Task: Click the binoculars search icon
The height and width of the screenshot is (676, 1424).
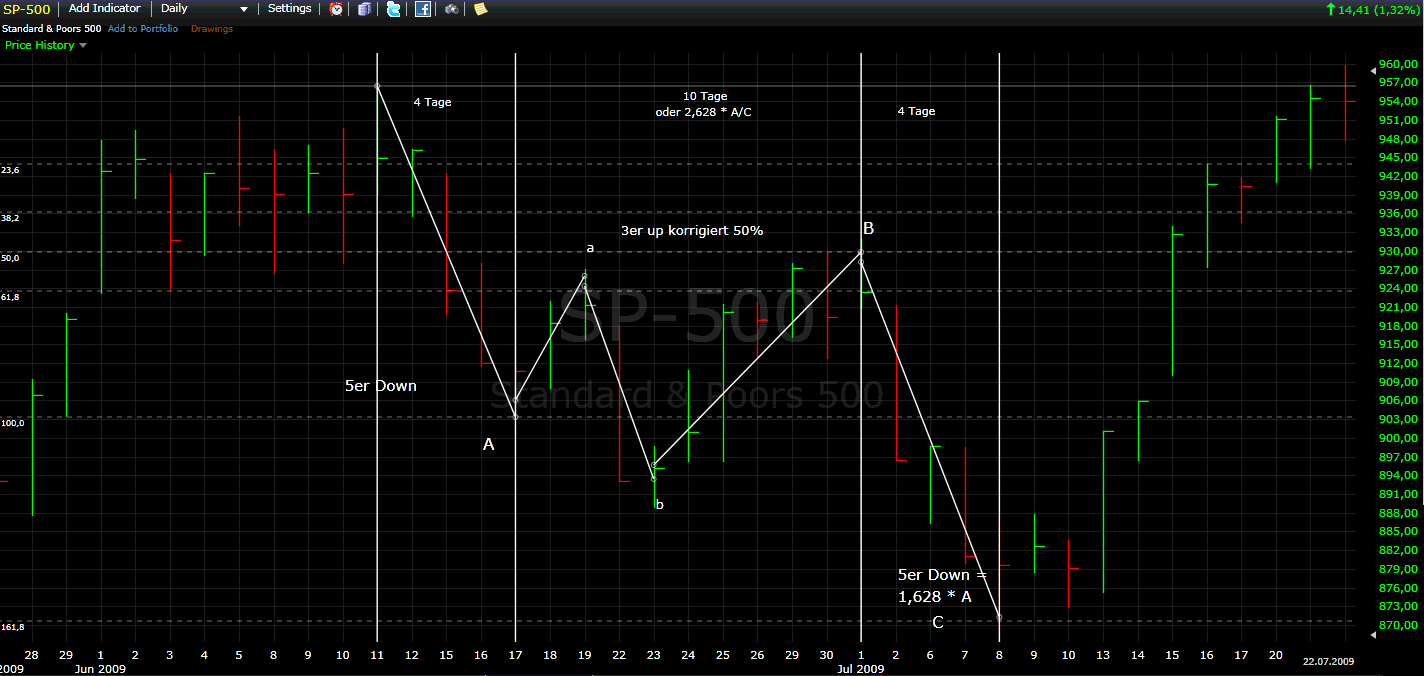Action: point(452,9)
